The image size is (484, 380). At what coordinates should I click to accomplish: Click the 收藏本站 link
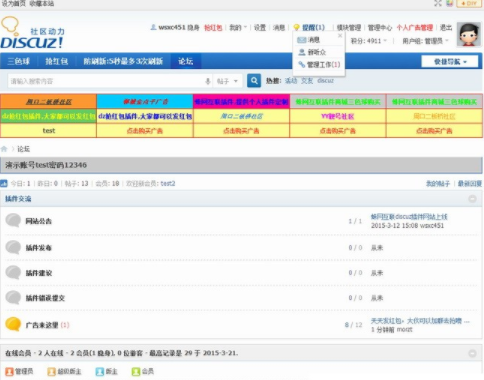pos(41,3)
